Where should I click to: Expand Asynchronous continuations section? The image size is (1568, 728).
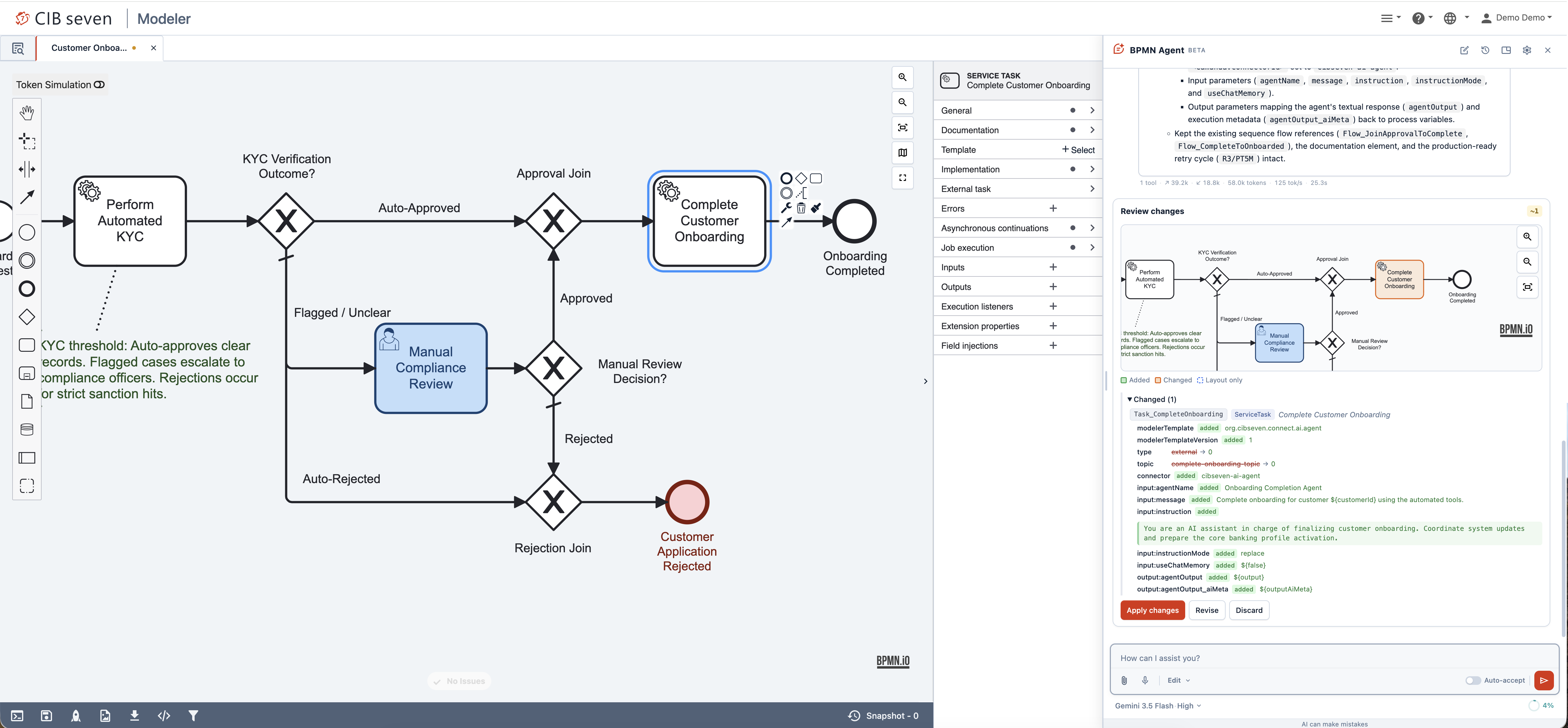pyautogui.click(x=1018, y=228)
